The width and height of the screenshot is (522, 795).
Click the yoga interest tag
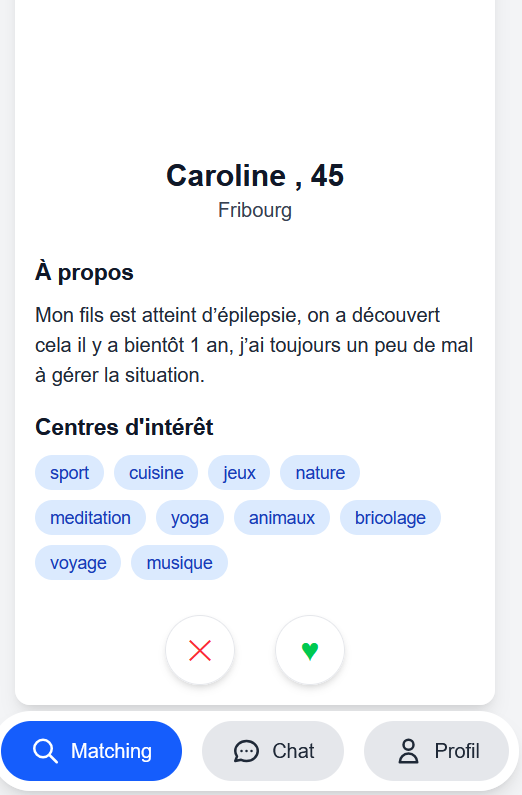190,518
